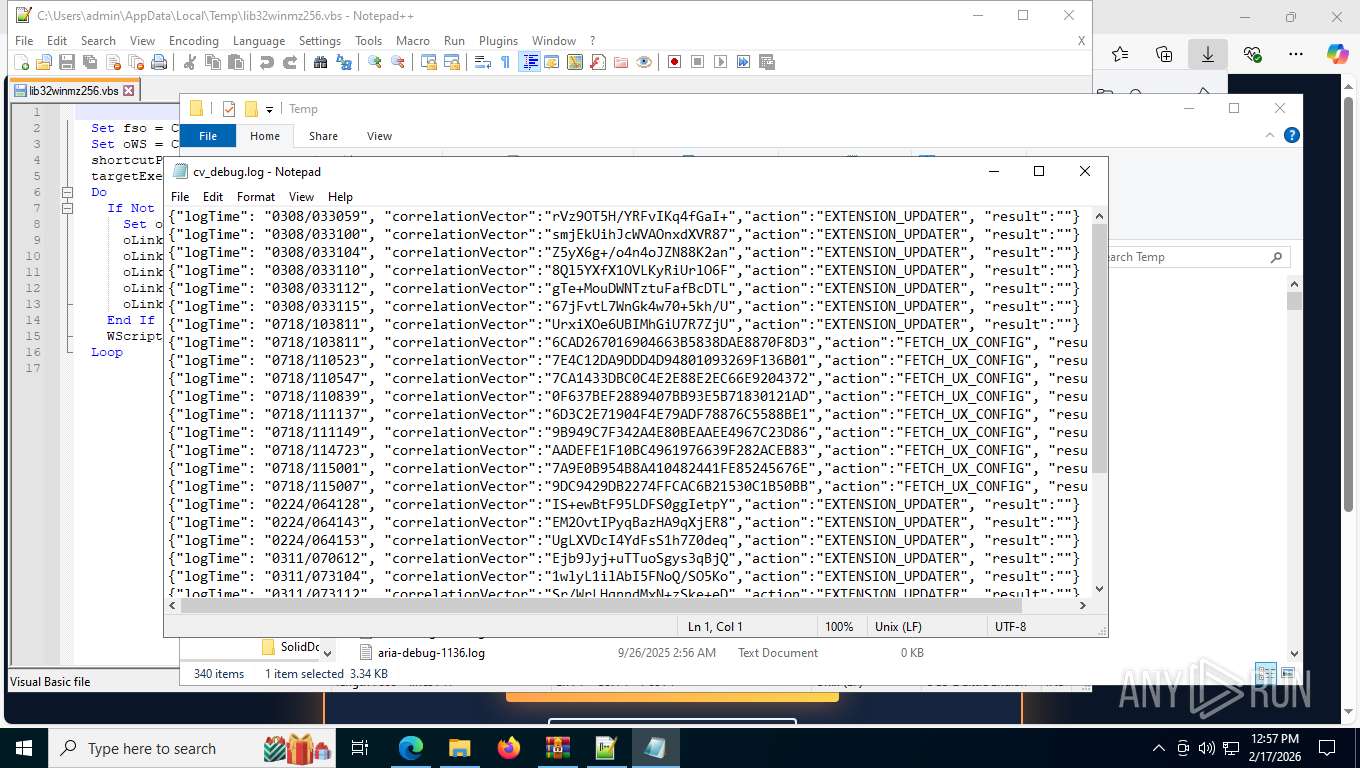Collapse the If Not fold marker
Viewport: 1360px width, 768px height.
pyautogui.click(x=67, y=208)
